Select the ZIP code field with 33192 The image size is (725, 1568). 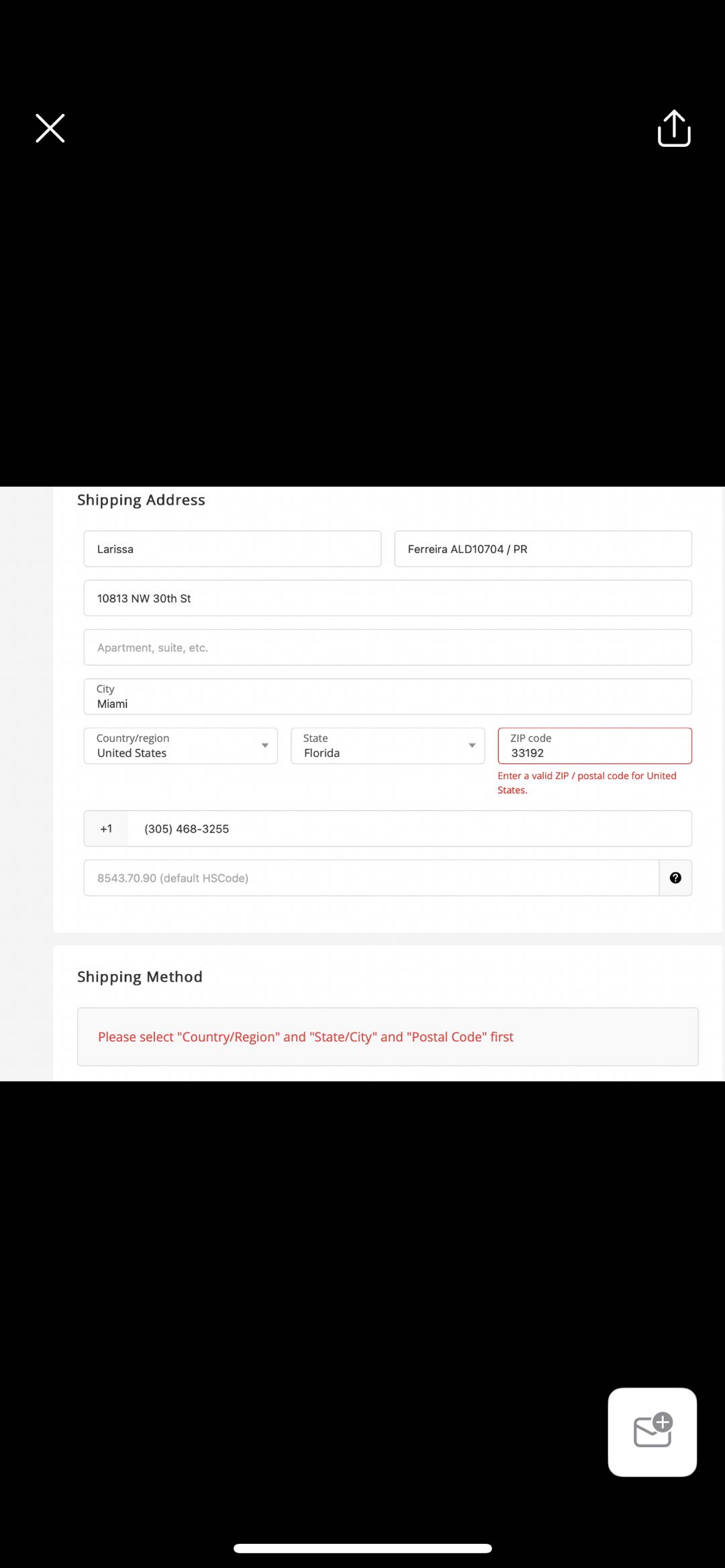[x=594, y=746]
